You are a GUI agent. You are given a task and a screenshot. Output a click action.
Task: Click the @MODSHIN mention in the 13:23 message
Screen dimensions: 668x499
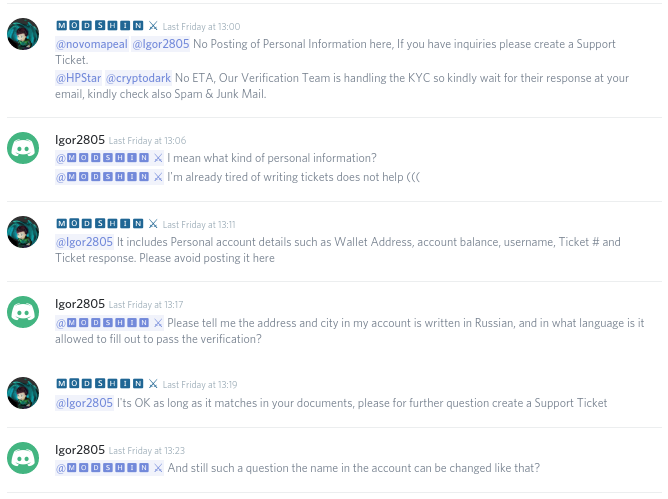tap(109, 468)
